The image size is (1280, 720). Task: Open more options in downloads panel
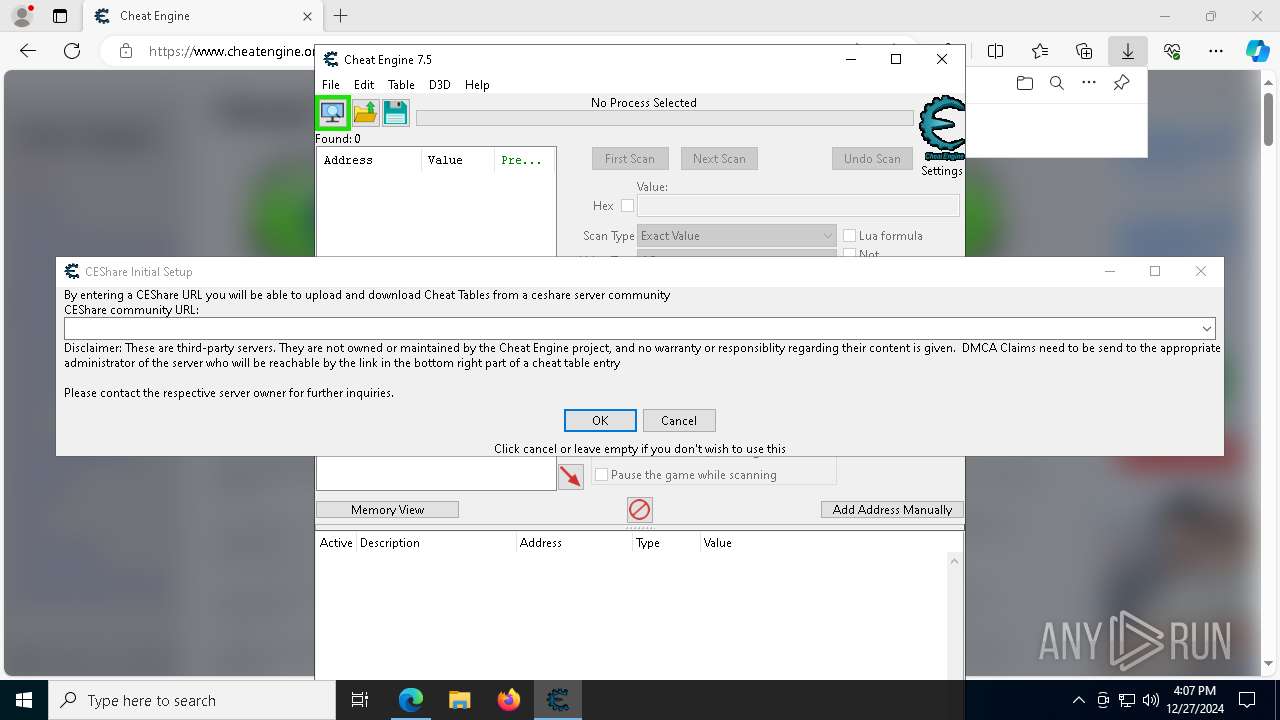point(1089,83)
